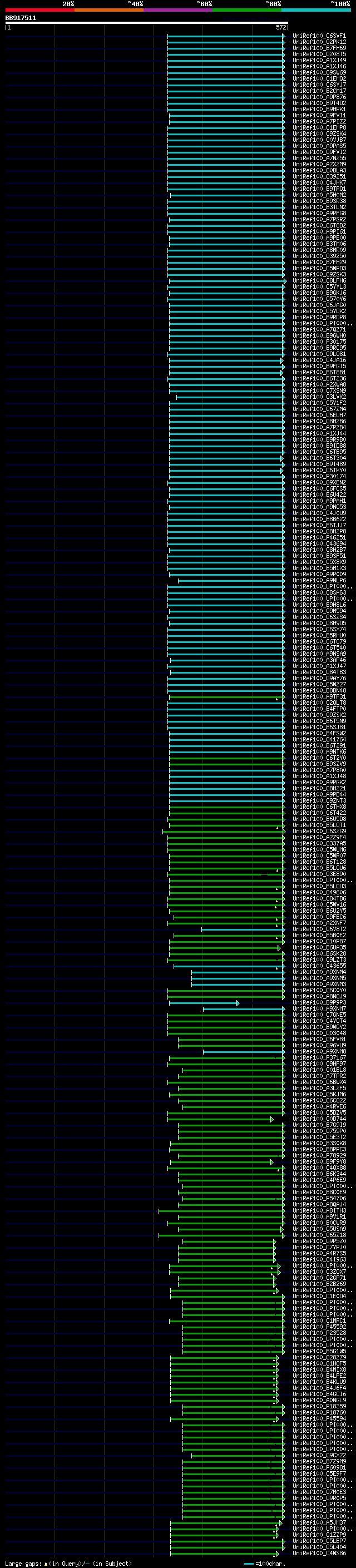
Task: Pick the UniRef100_Q8SAG3 entry
Action: (319, 593)
